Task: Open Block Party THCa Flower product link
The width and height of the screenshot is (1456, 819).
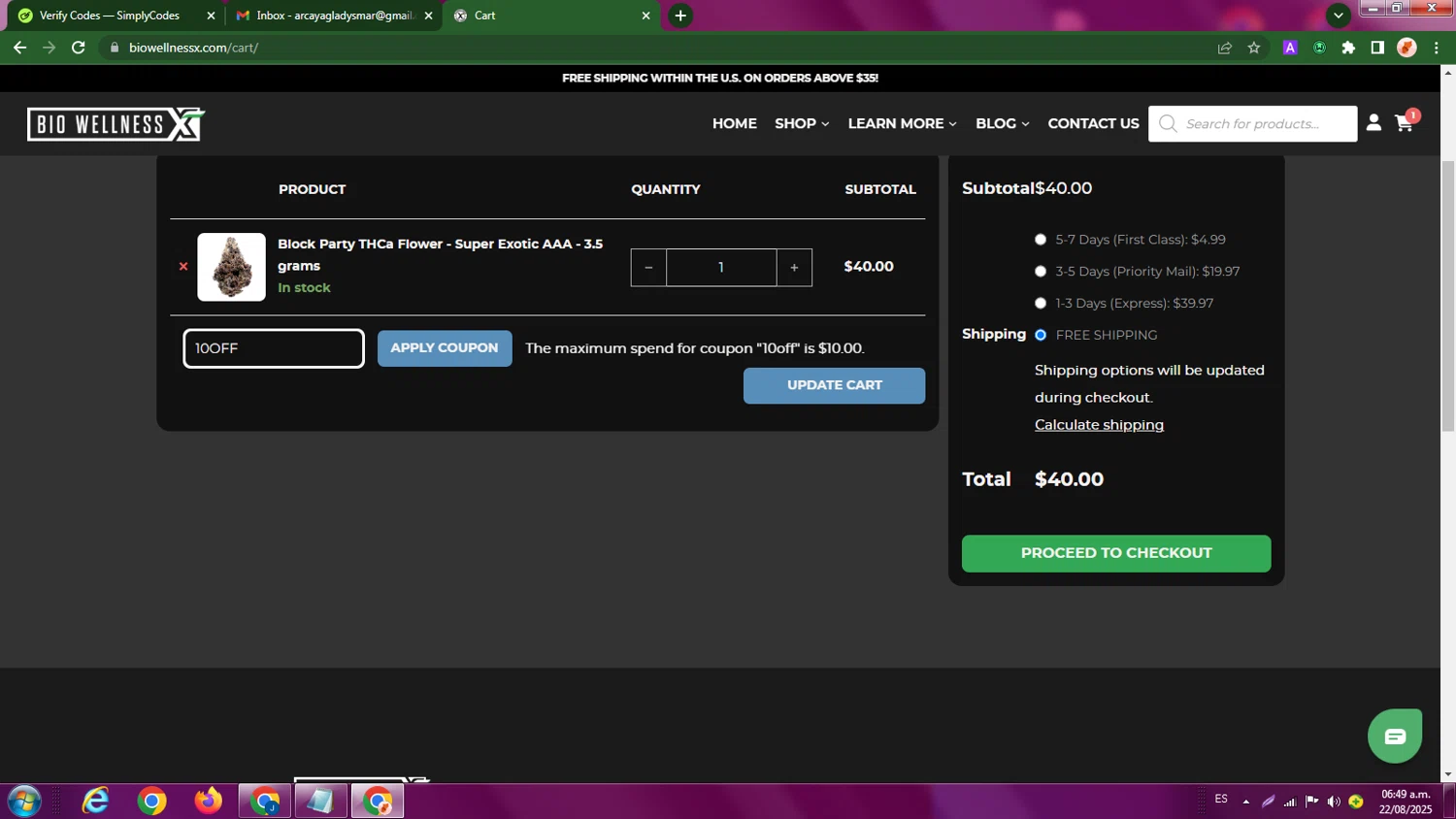Action: pyautogui.click(x=440, y=254)
